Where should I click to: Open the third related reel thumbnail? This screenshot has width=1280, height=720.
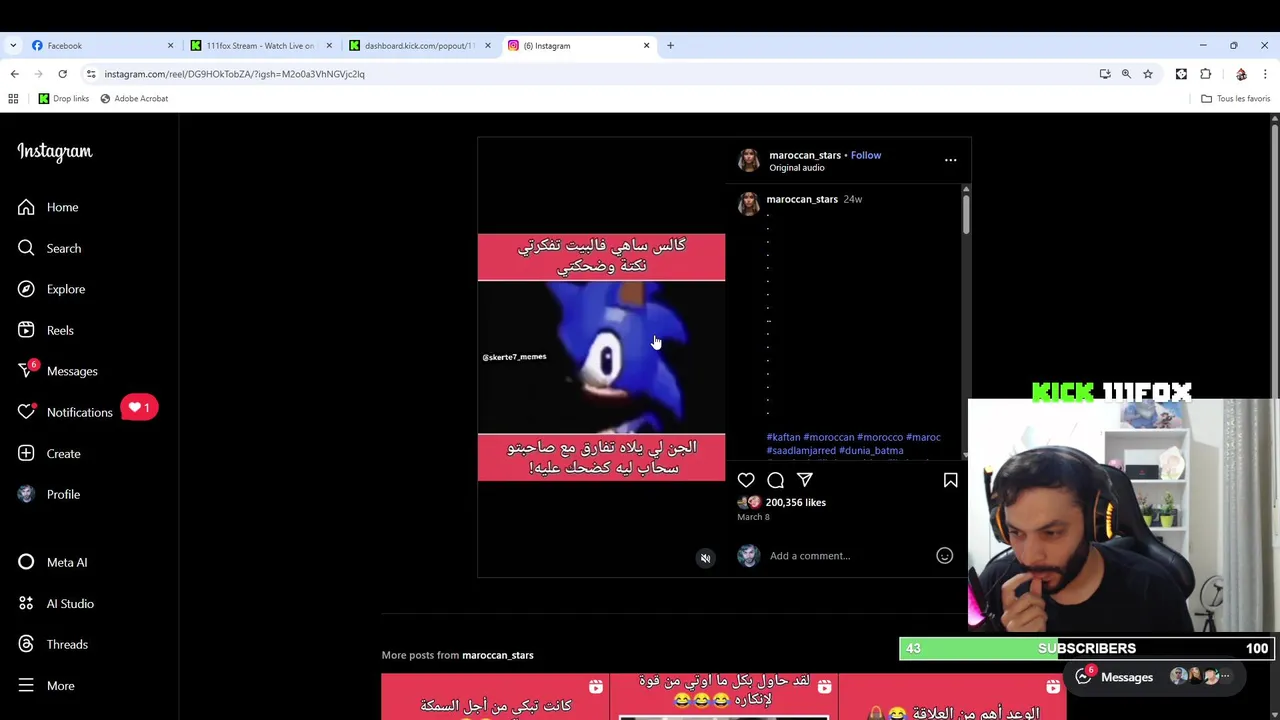952,697
